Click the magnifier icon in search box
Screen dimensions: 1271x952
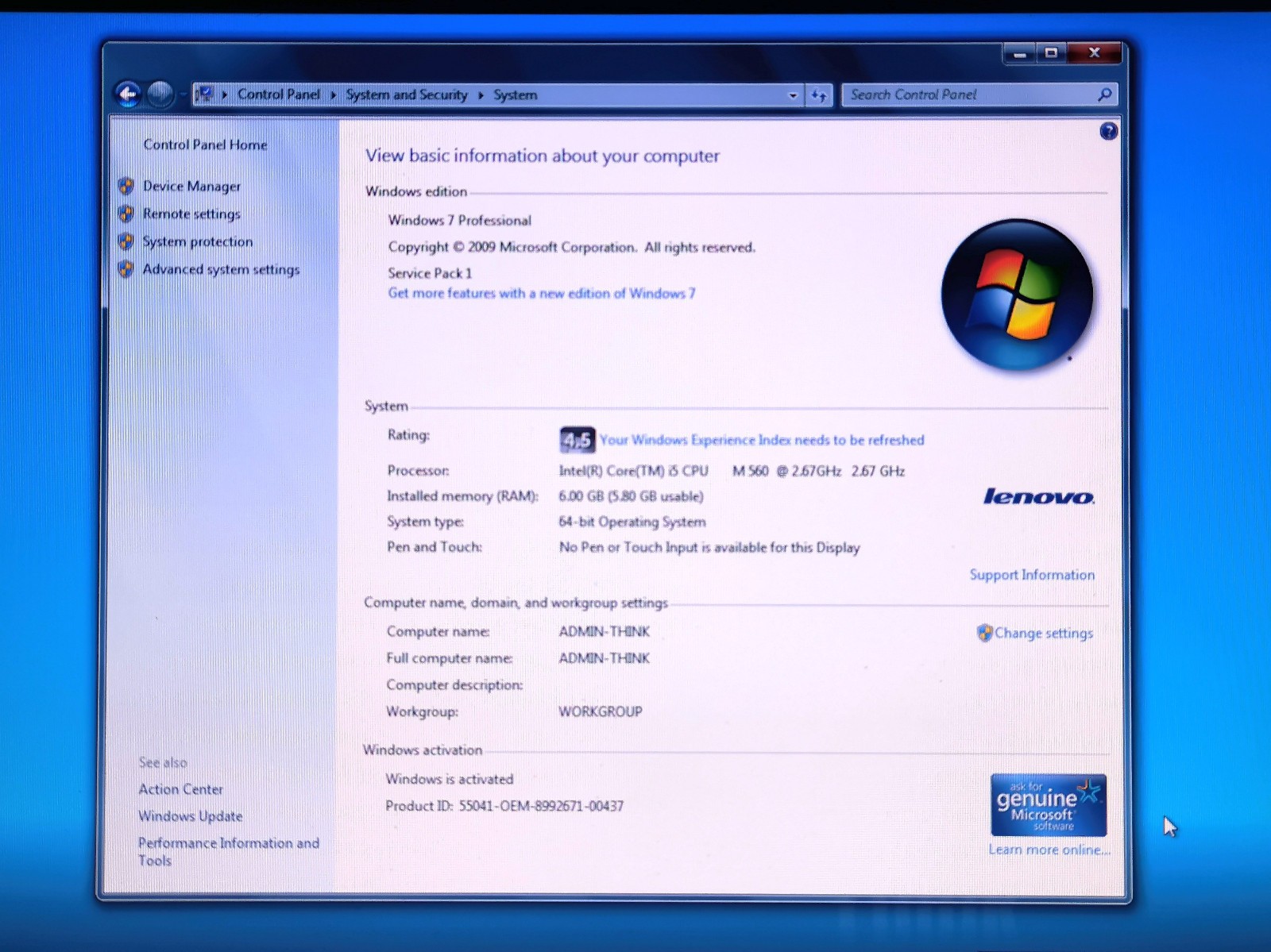1104,94
